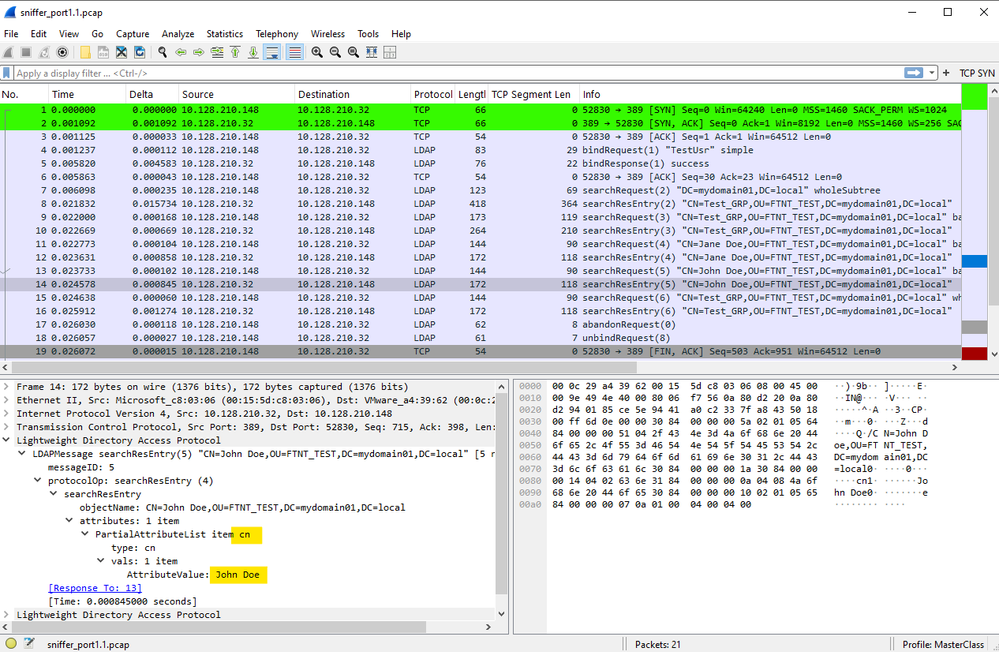Reload the capture file icon

139,52
